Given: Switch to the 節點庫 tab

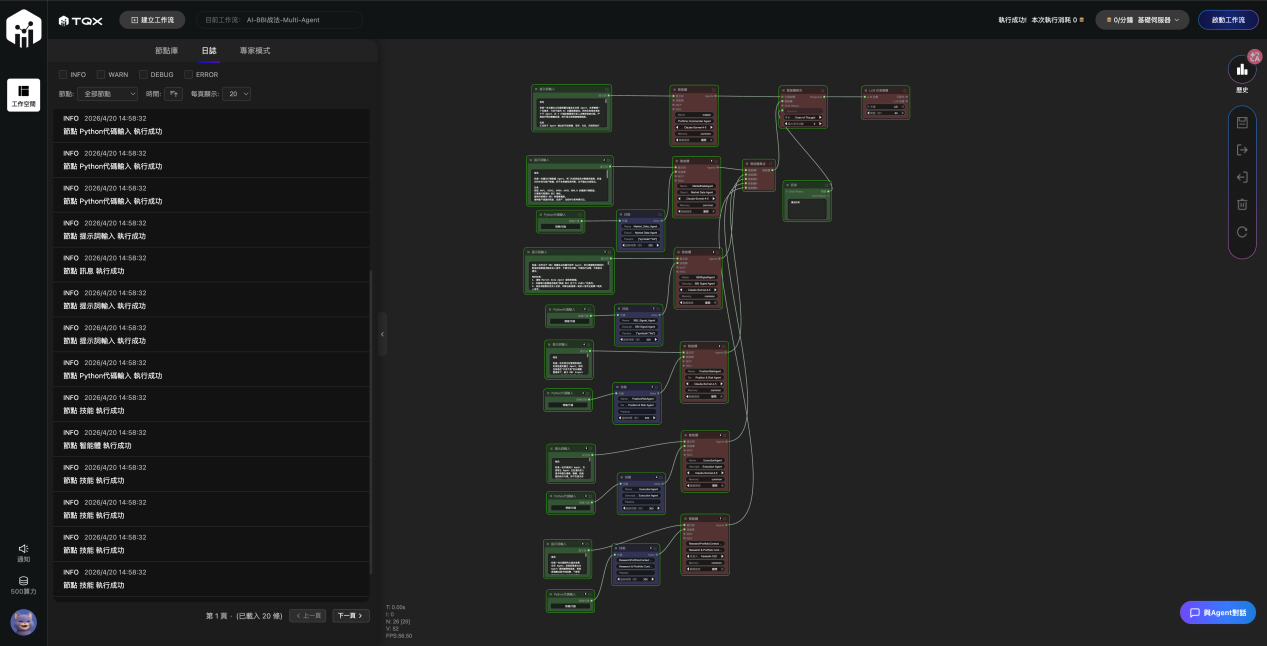Looking at the screenshot, I should point(167,51).
